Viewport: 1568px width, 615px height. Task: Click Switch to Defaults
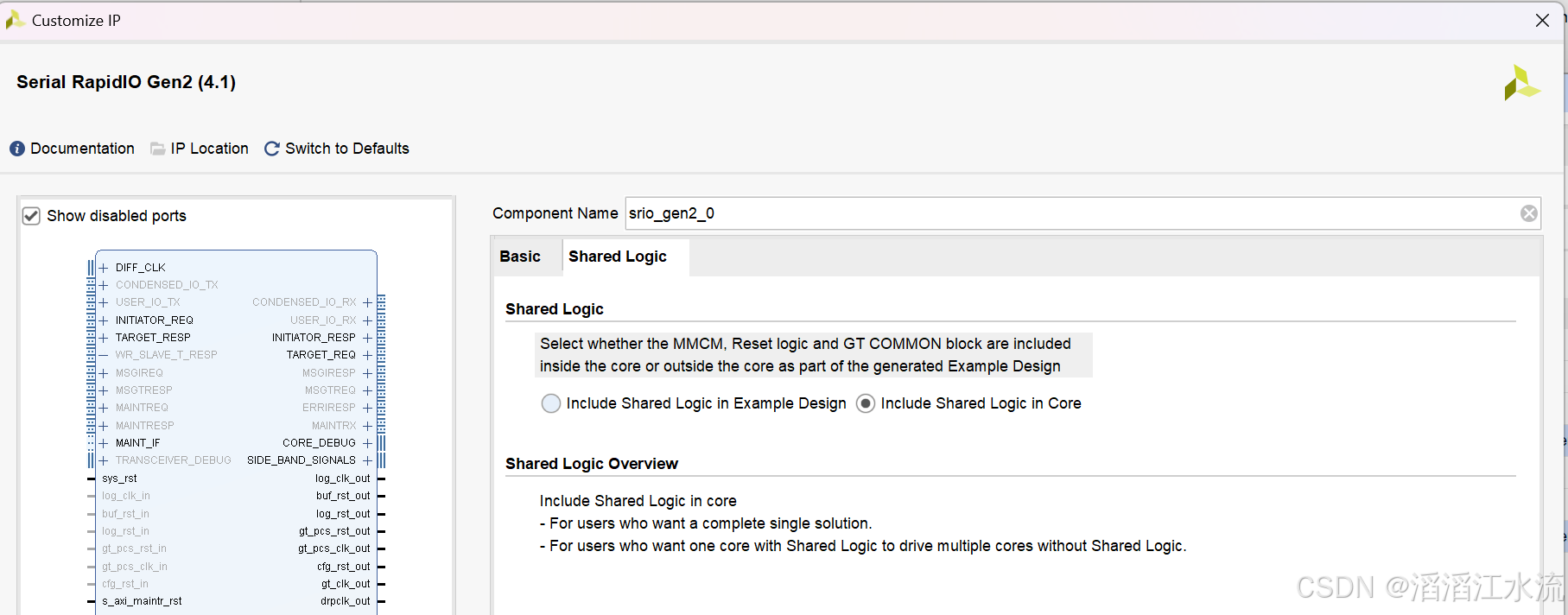347,149
